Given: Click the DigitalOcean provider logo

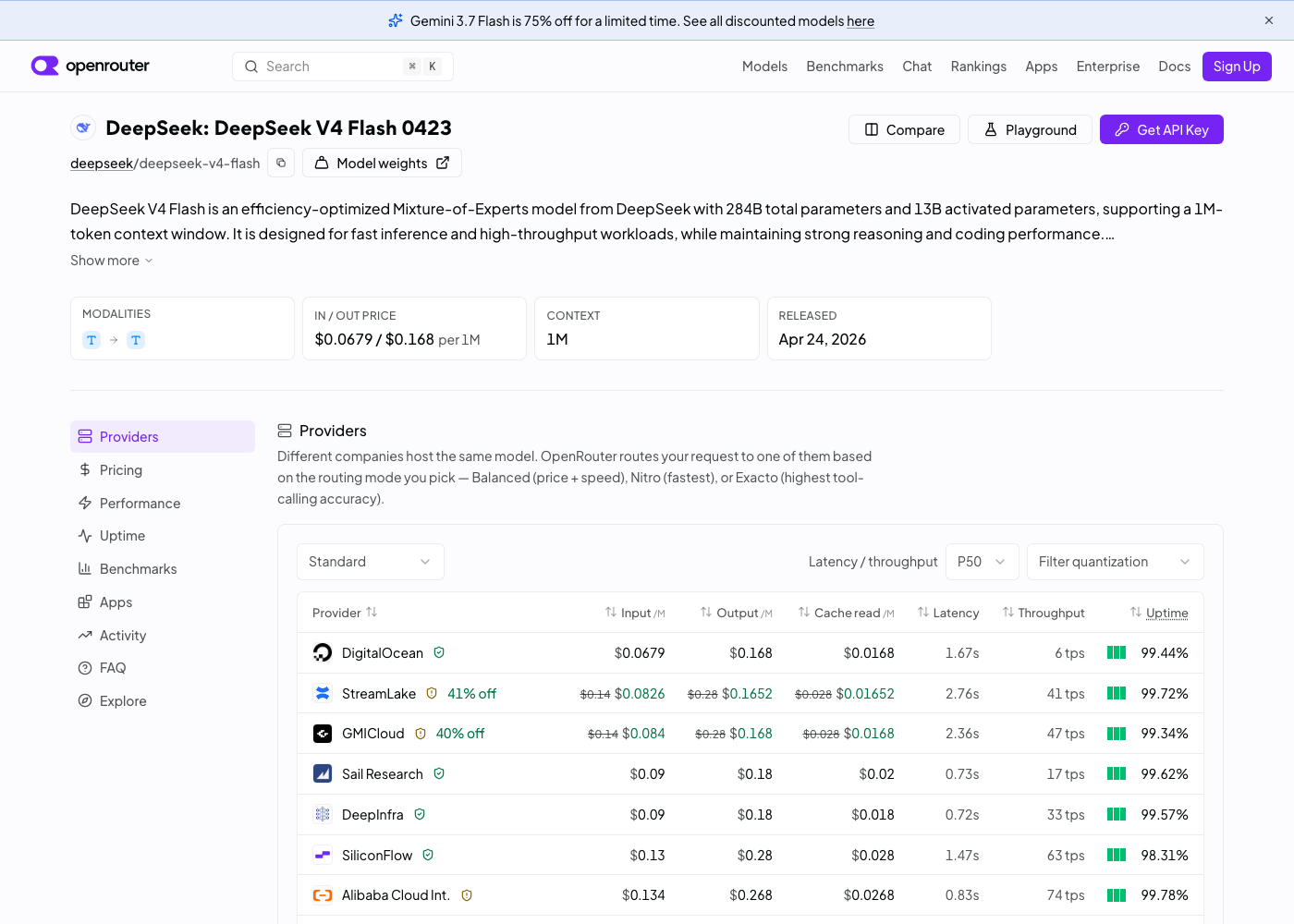Looking at the screenshot, I should point(323,653).
